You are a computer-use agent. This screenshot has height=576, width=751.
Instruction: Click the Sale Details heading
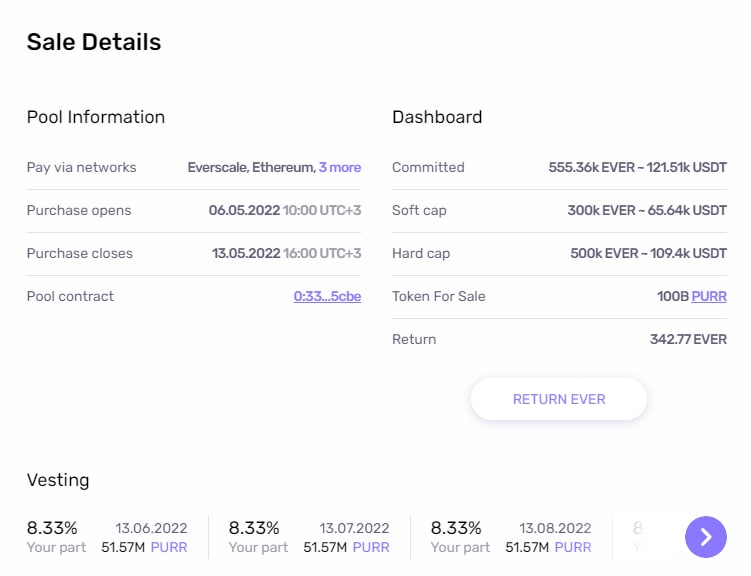(x=94, y=42)
